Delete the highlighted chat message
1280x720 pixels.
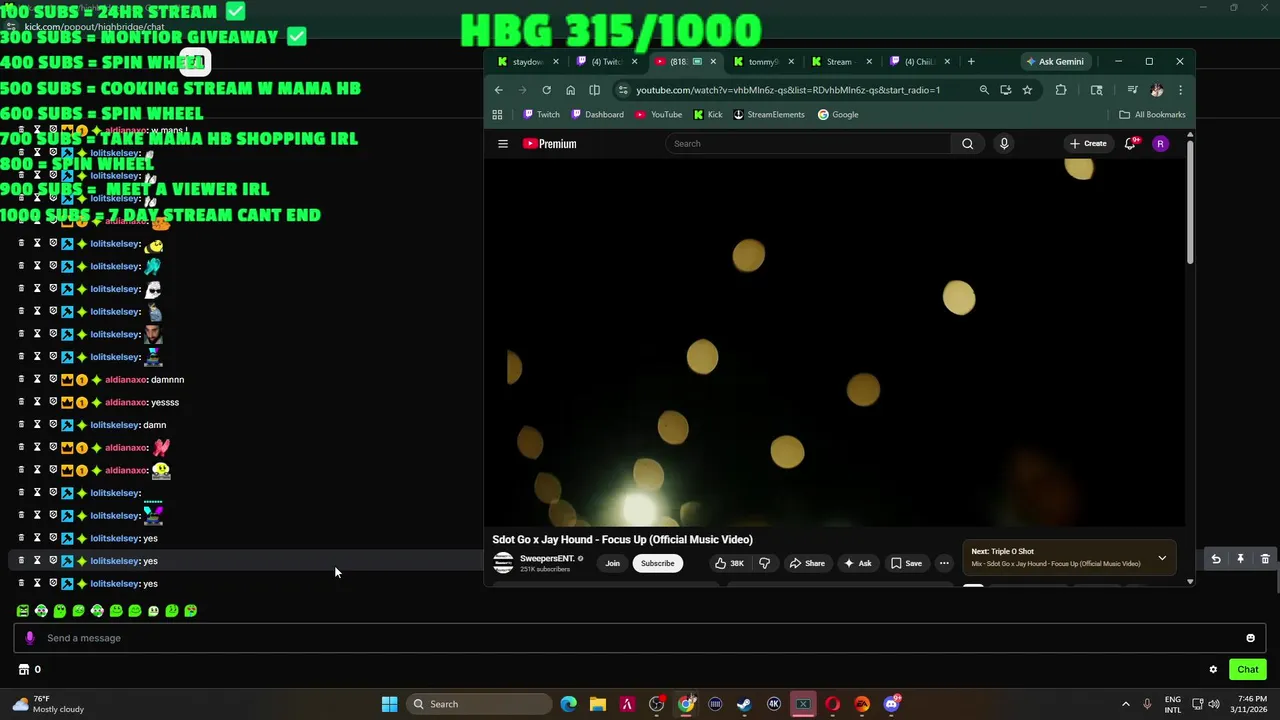1265,560
